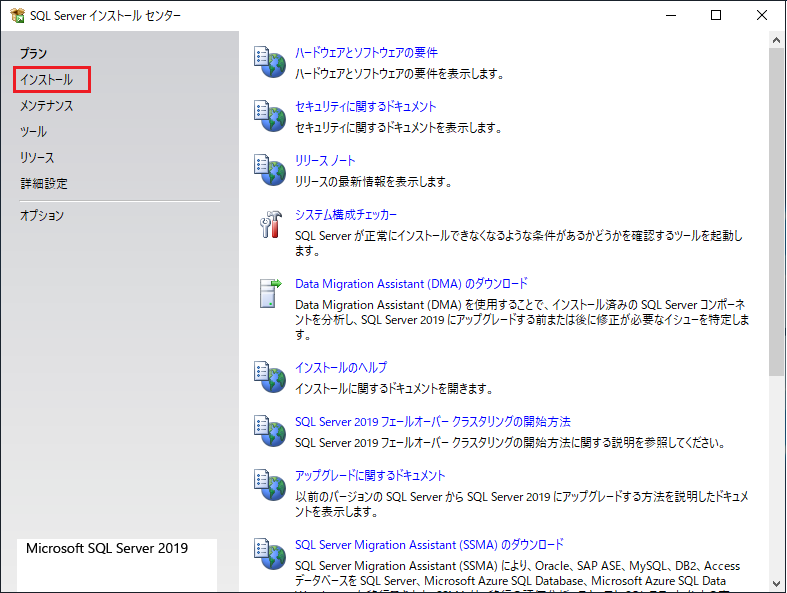Viewport: 787px width, 593px height.
Task: Click the description ハードウェアとソフトウェアの要件を表示します。
Action: click(x=400, y=74)
